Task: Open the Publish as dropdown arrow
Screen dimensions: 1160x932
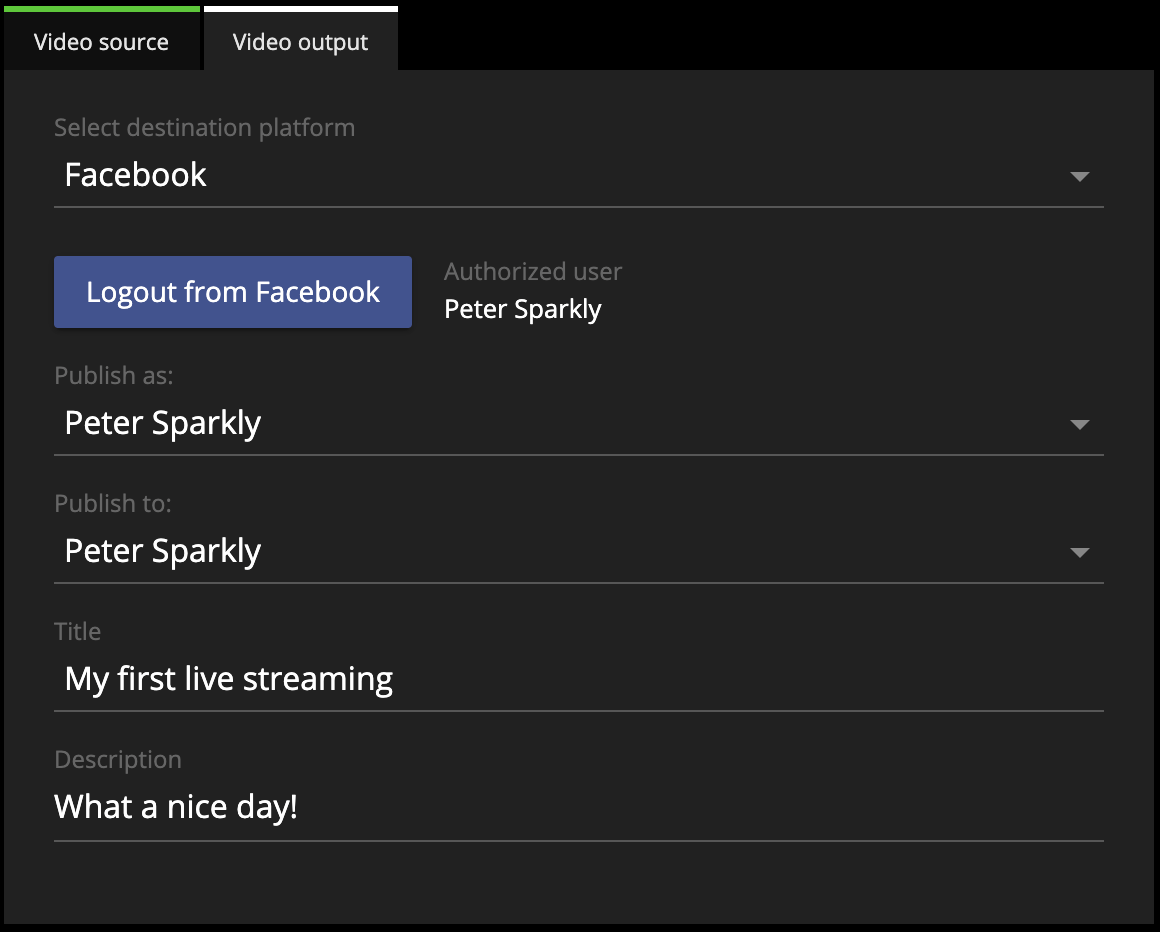Action: [x=1079, y=424]
